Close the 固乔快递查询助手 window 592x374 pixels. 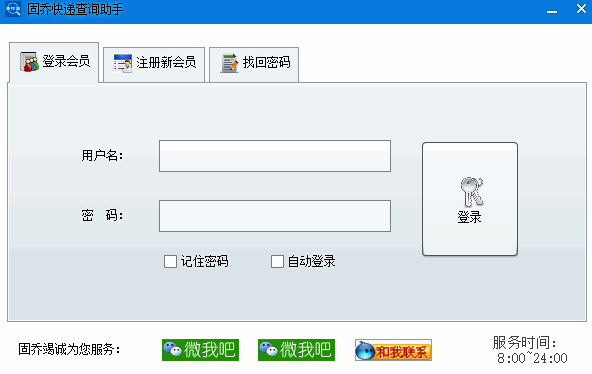[581, 9]
